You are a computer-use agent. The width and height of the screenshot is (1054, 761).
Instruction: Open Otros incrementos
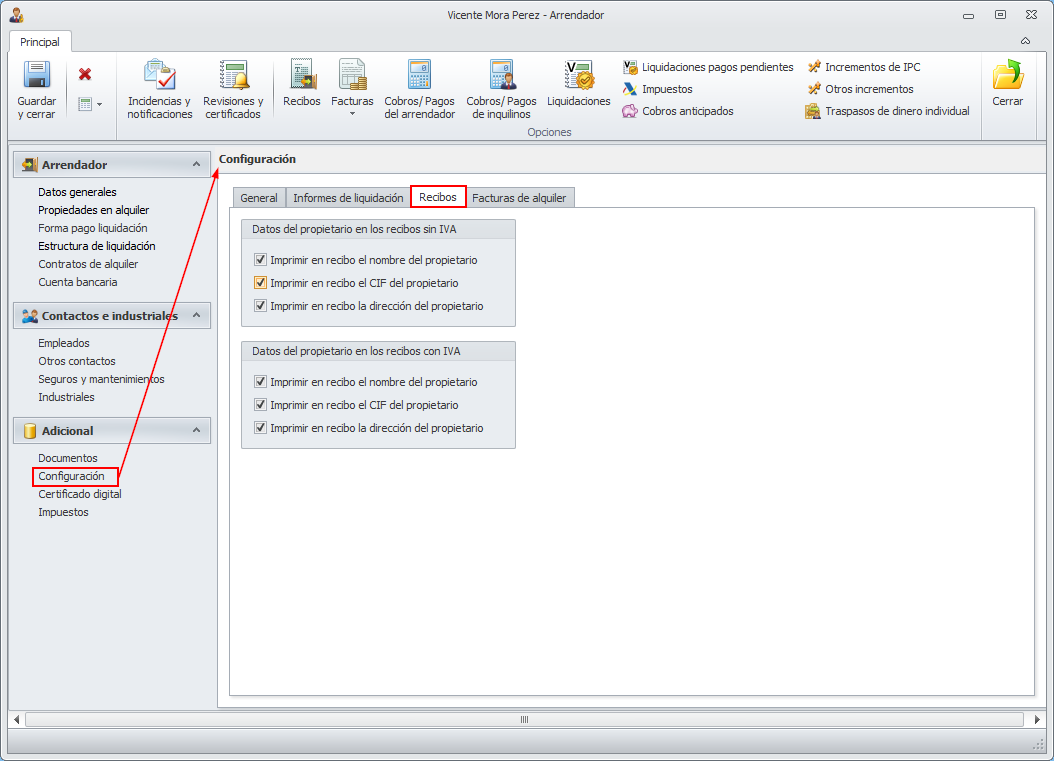click(x=860, y=89)
